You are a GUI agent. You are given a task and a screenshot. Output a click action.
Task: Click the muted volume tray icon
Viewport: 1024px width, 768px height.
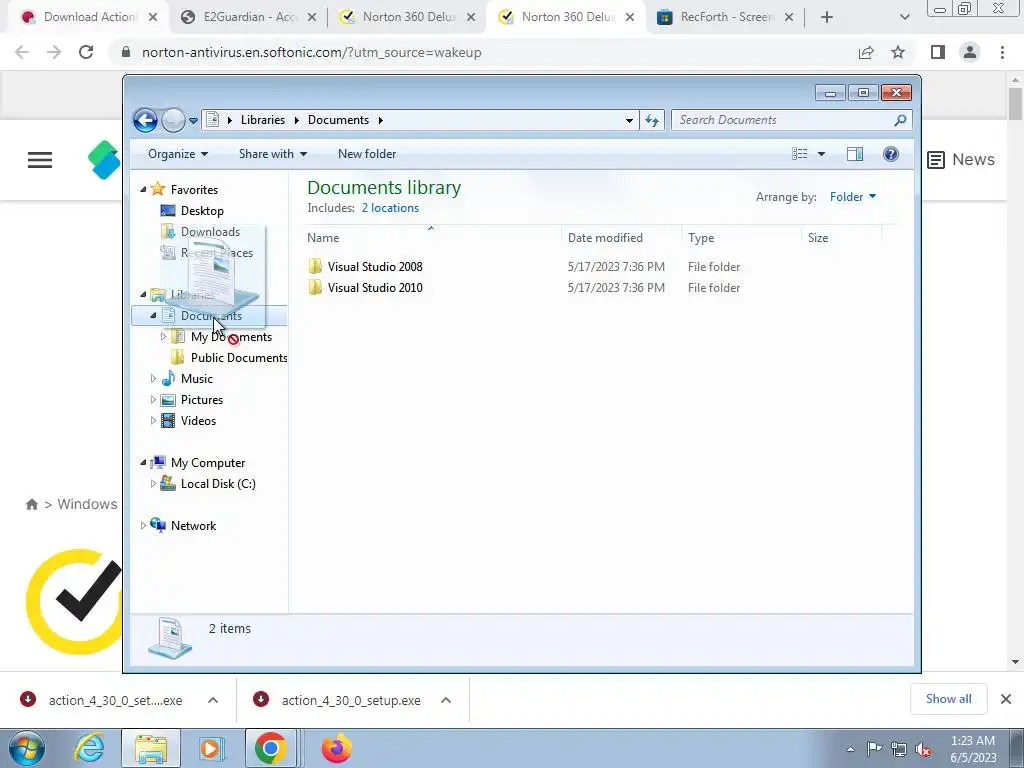[923, 749]
